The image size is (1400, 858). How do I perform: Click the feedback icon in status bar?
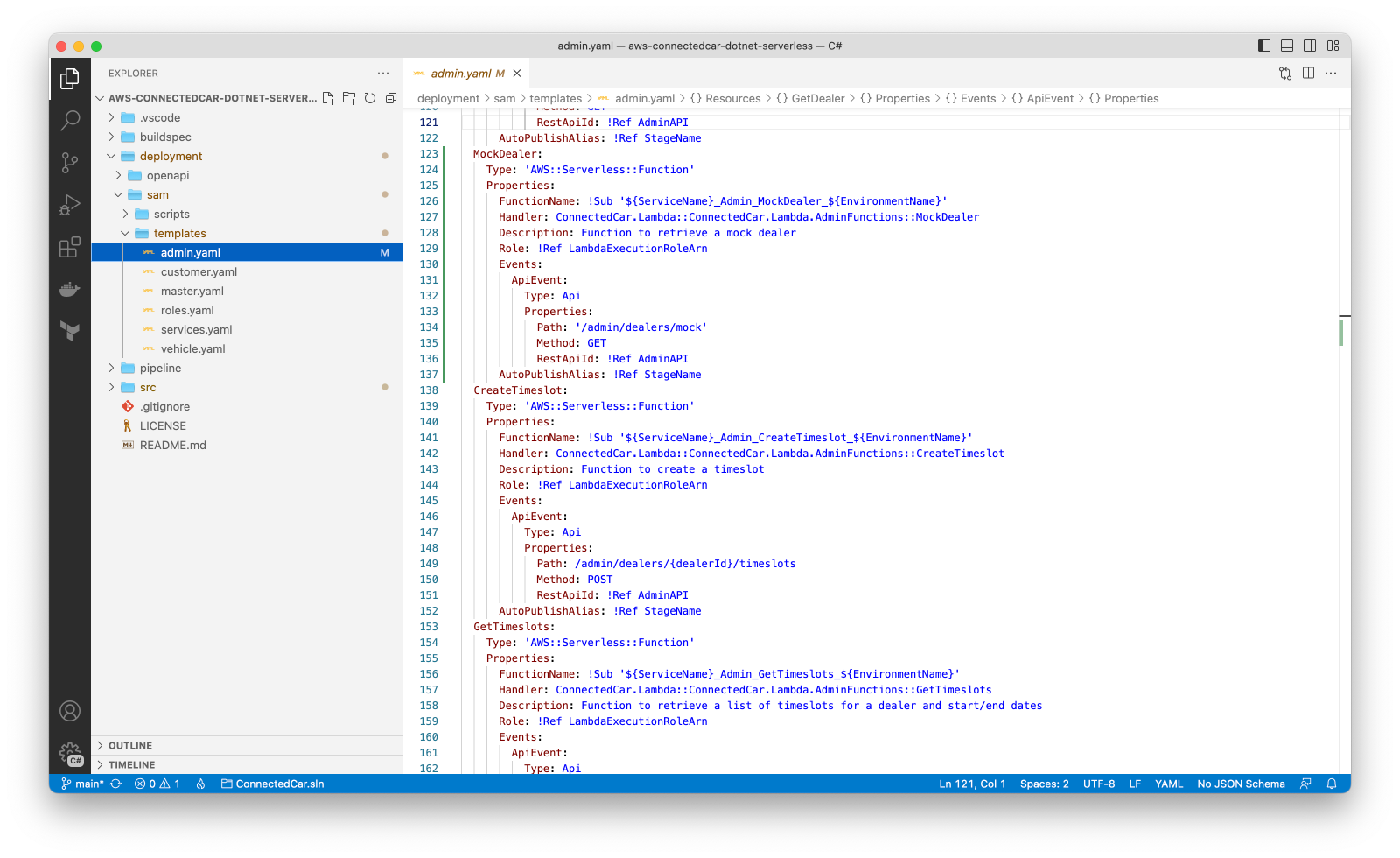point(1305,784)
